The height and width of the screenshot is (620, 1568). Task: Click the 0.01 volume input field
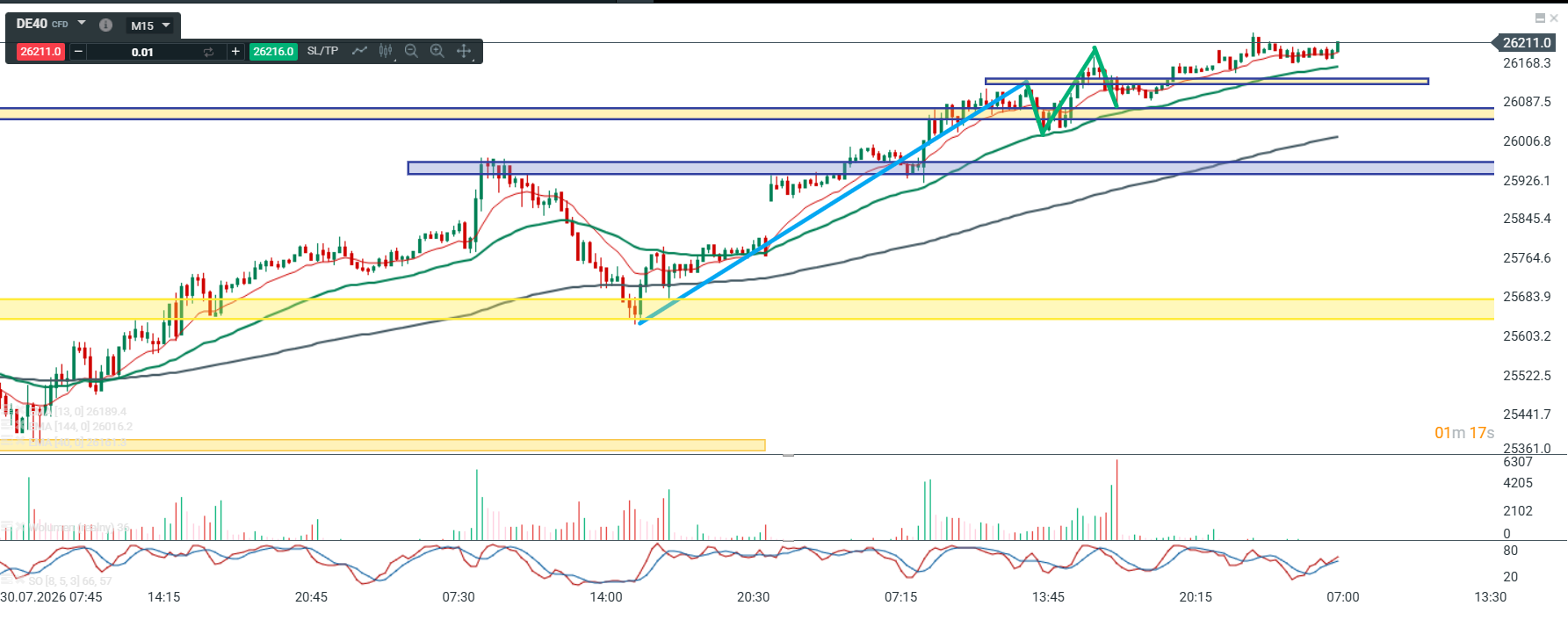click(142, 52)
